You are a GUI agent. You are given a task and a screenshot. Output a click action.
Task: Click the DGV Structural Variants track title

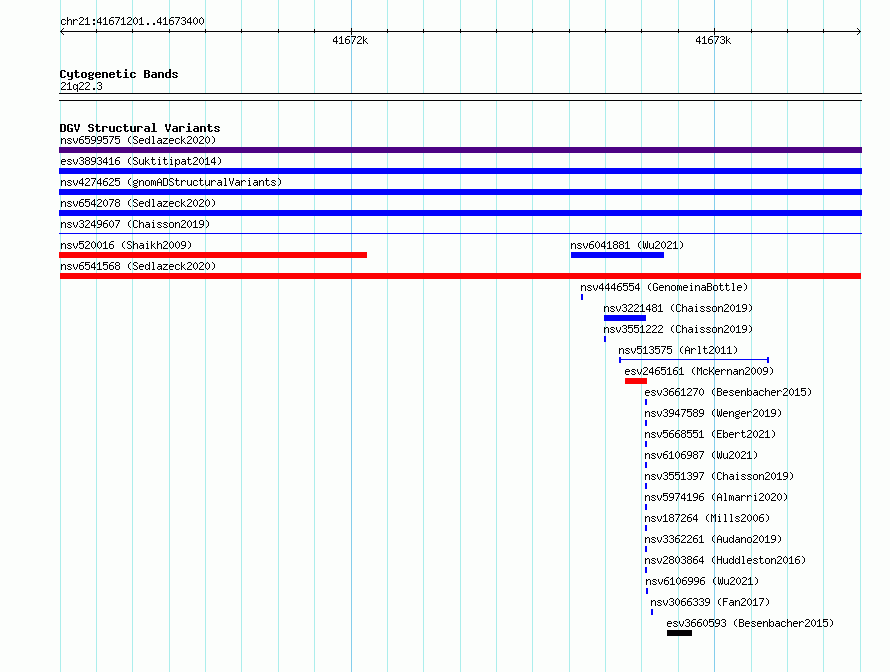click(x=140, y=128)
